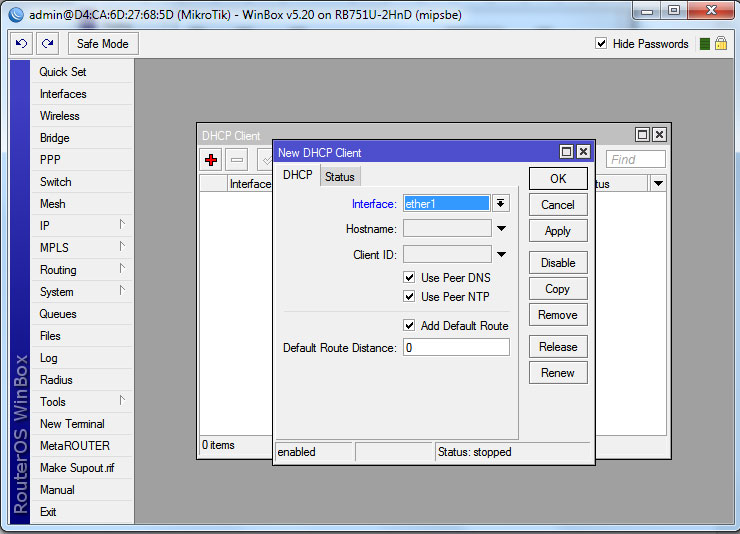Click the WinBox app icon in title bar
This screenshot has width=740, height=534.
click(x=15, y=12)
